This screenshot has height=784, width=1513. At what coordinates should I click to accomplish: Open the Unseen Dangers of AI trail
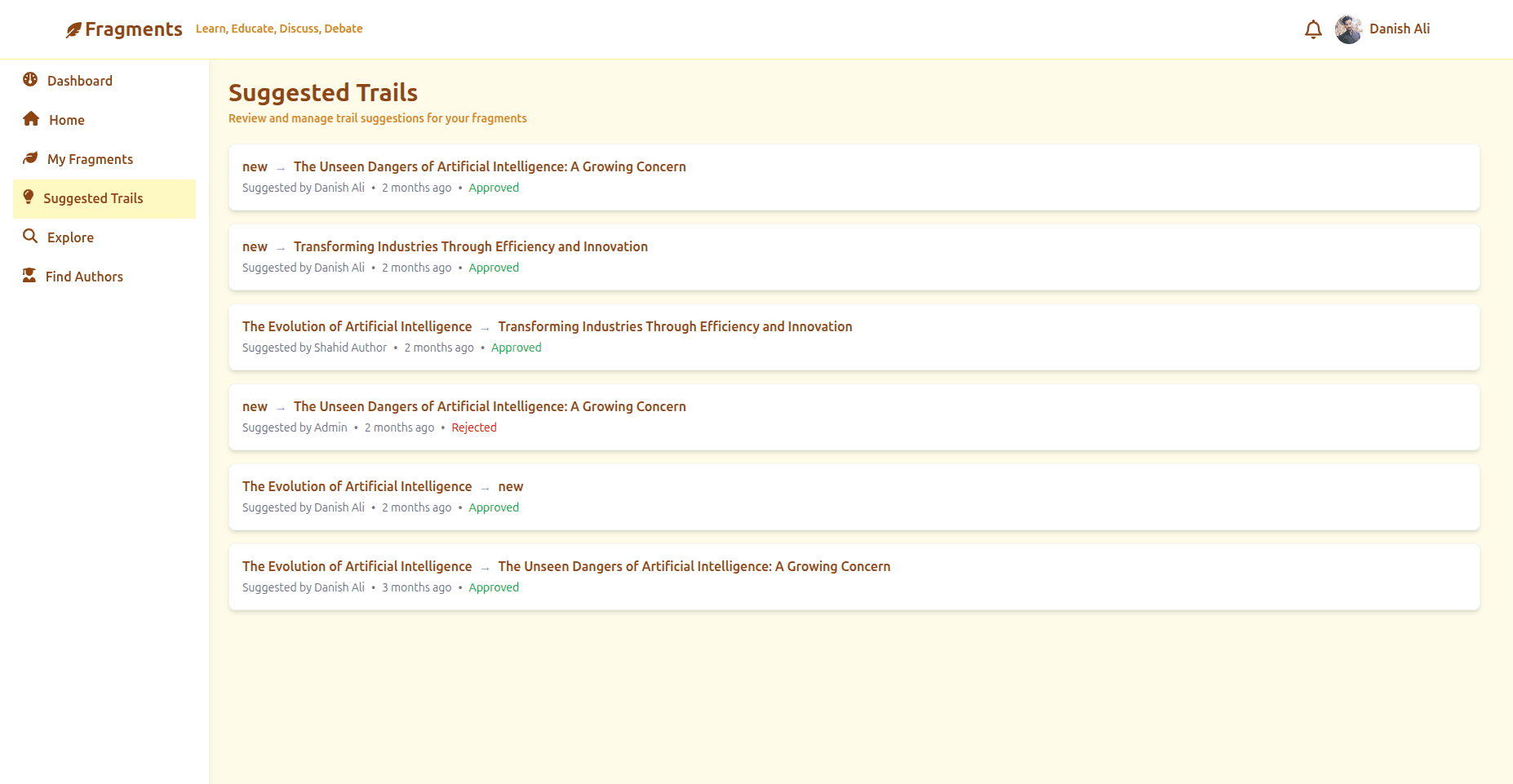[x=490, y=166]
